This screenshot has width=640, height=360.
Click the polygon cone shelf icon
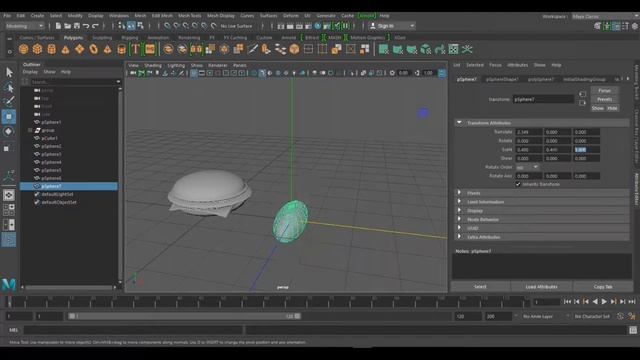click(x=65, y=49)
